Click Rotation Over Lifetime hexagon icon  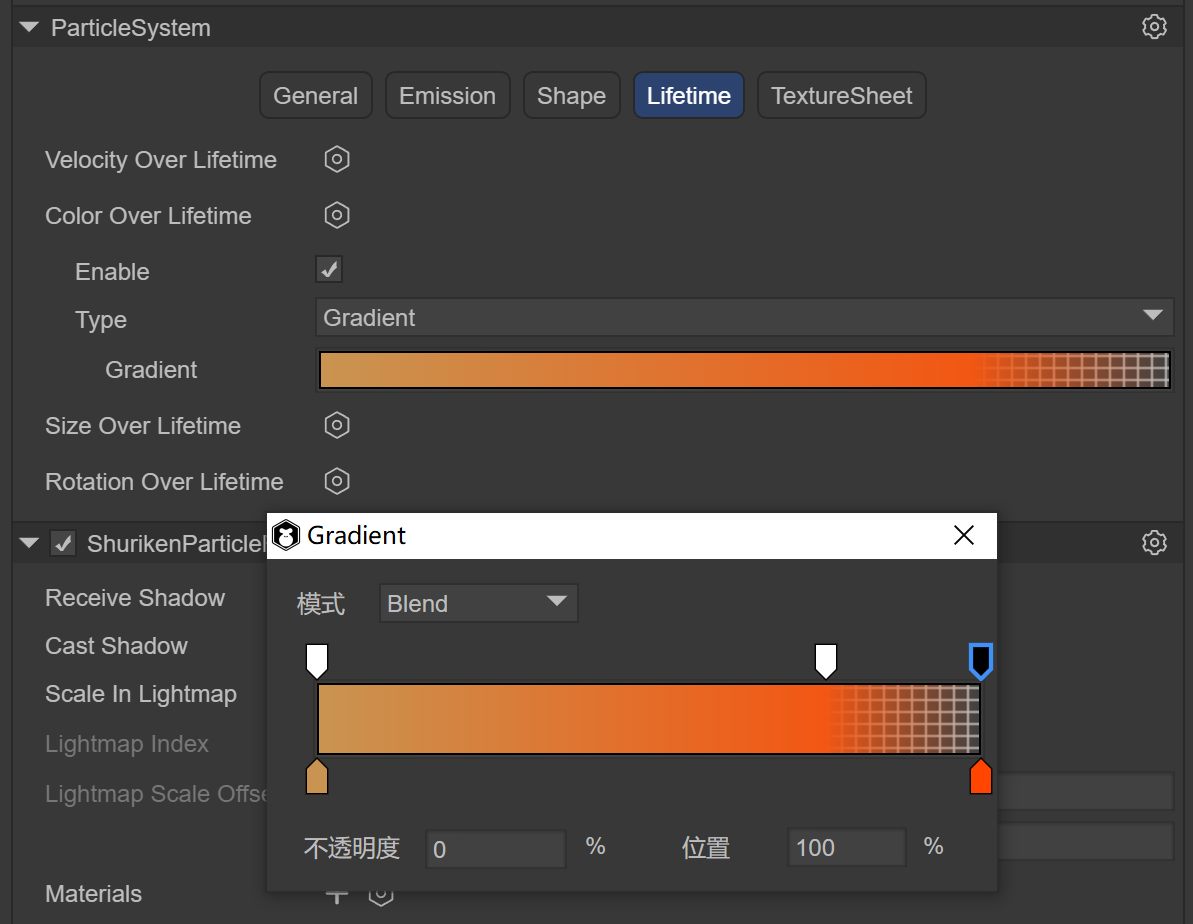click(337, 481)
